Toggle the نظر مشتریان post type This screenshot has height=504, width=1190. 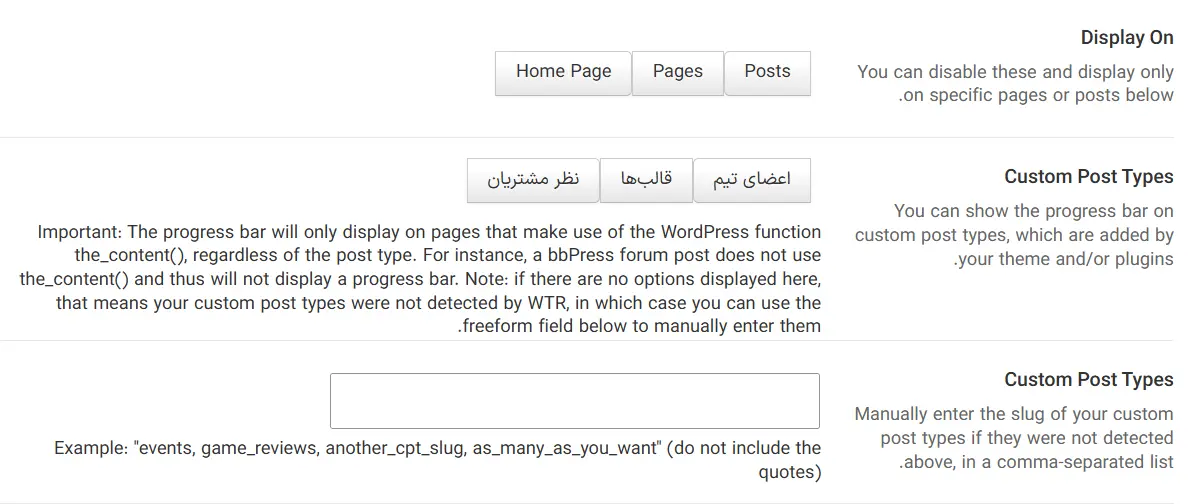pos(533,181)
